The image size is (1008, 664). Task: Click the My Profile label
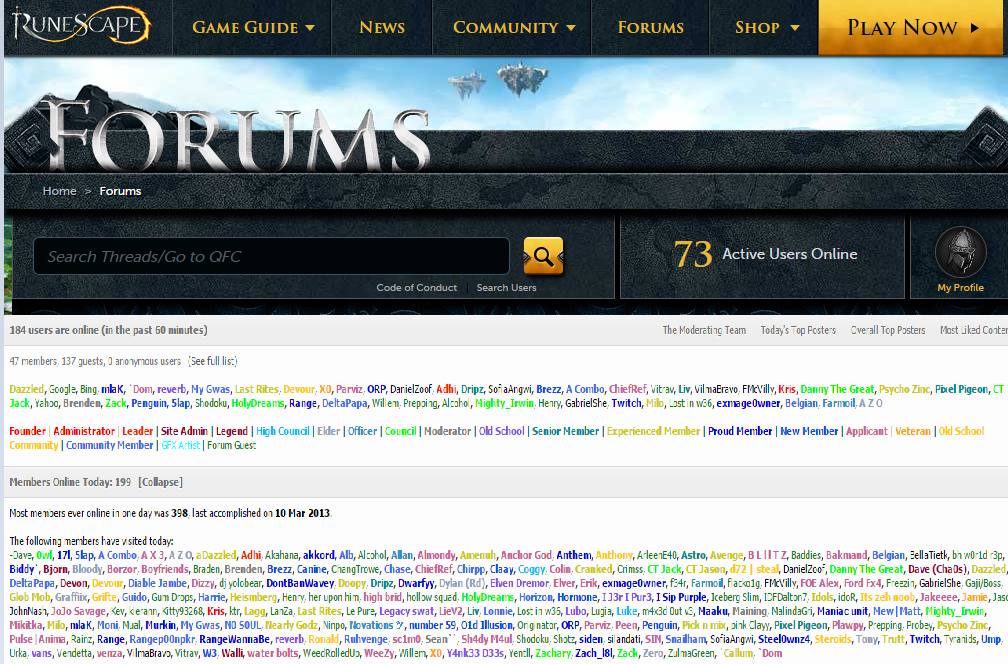pos(960,287)
